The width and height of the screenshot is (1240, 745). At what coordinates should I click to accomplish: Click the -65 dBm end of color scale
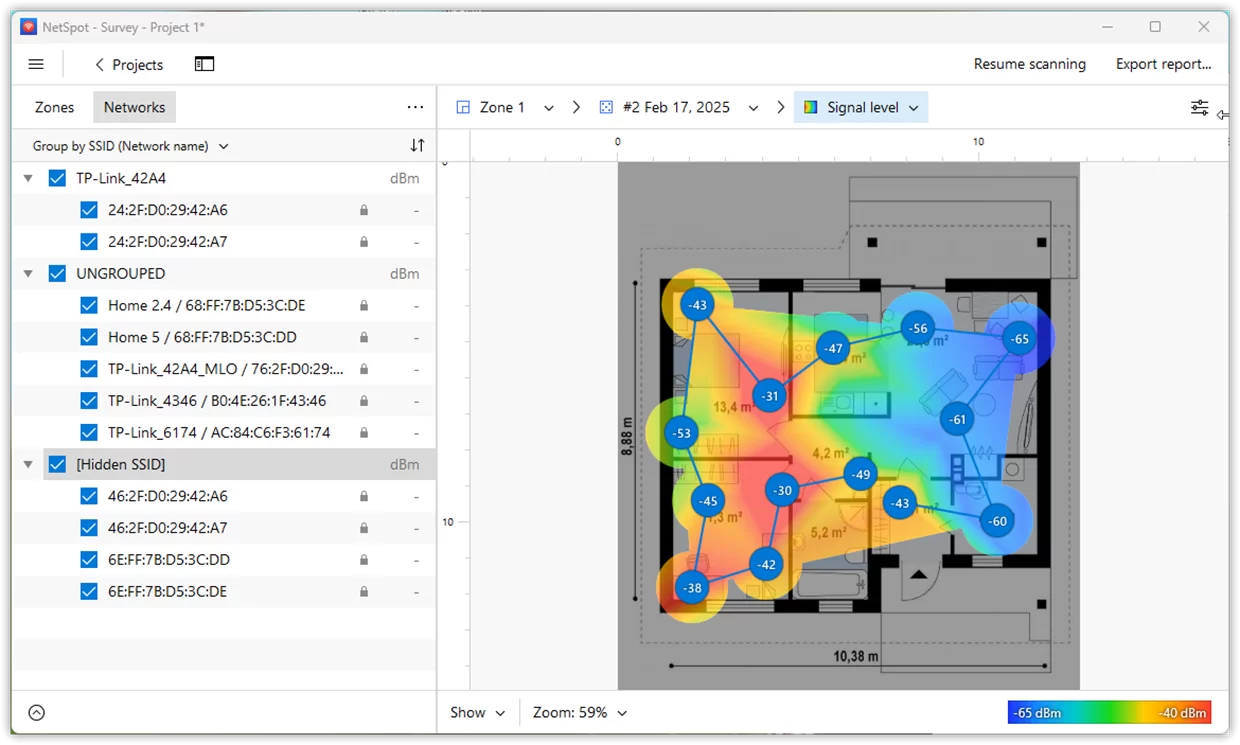point(1038,713)
